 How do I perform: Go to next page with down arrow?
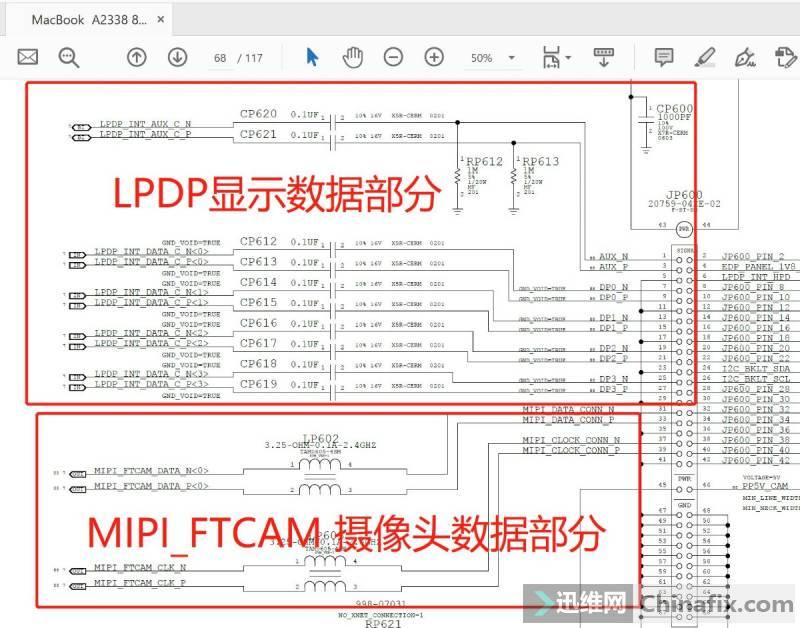[178, 57]
